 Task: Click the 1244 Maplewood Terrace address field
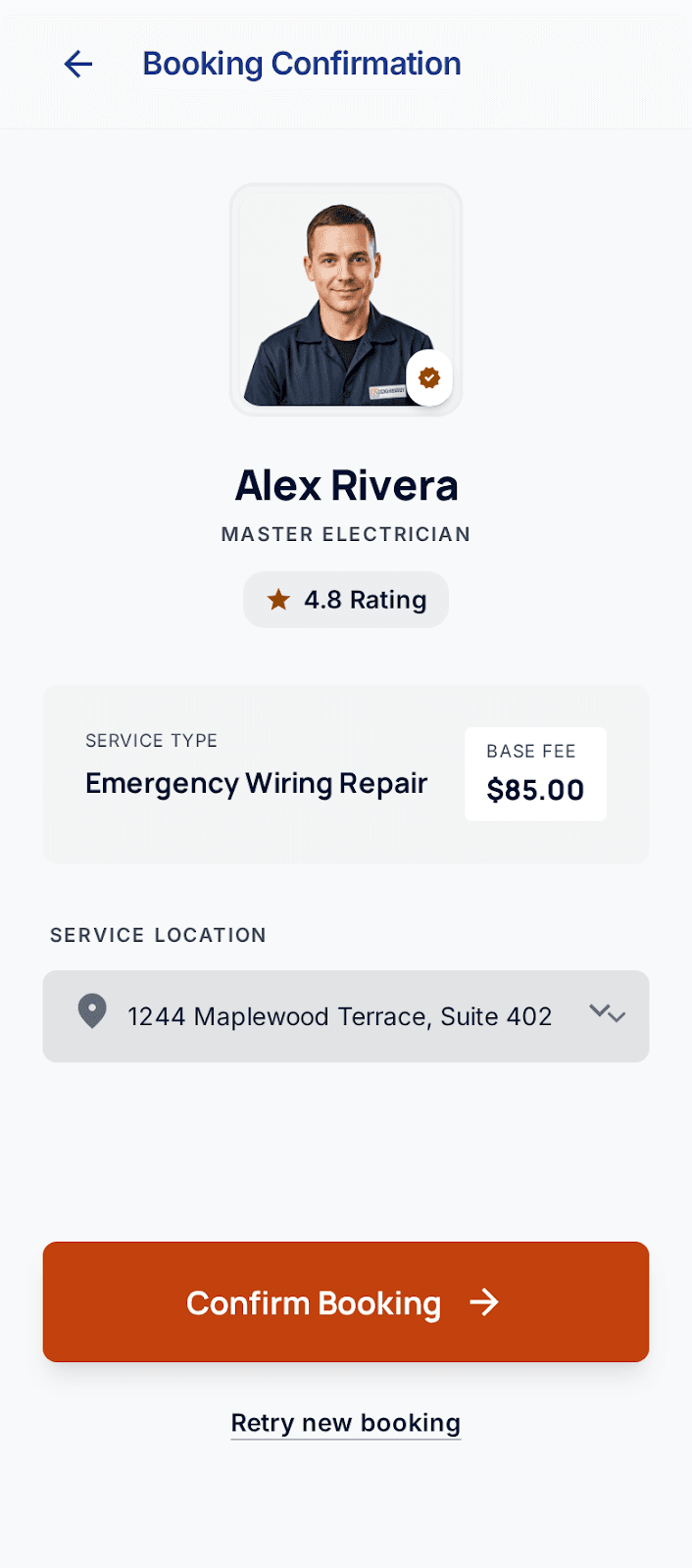click(x=339, y=1016)
